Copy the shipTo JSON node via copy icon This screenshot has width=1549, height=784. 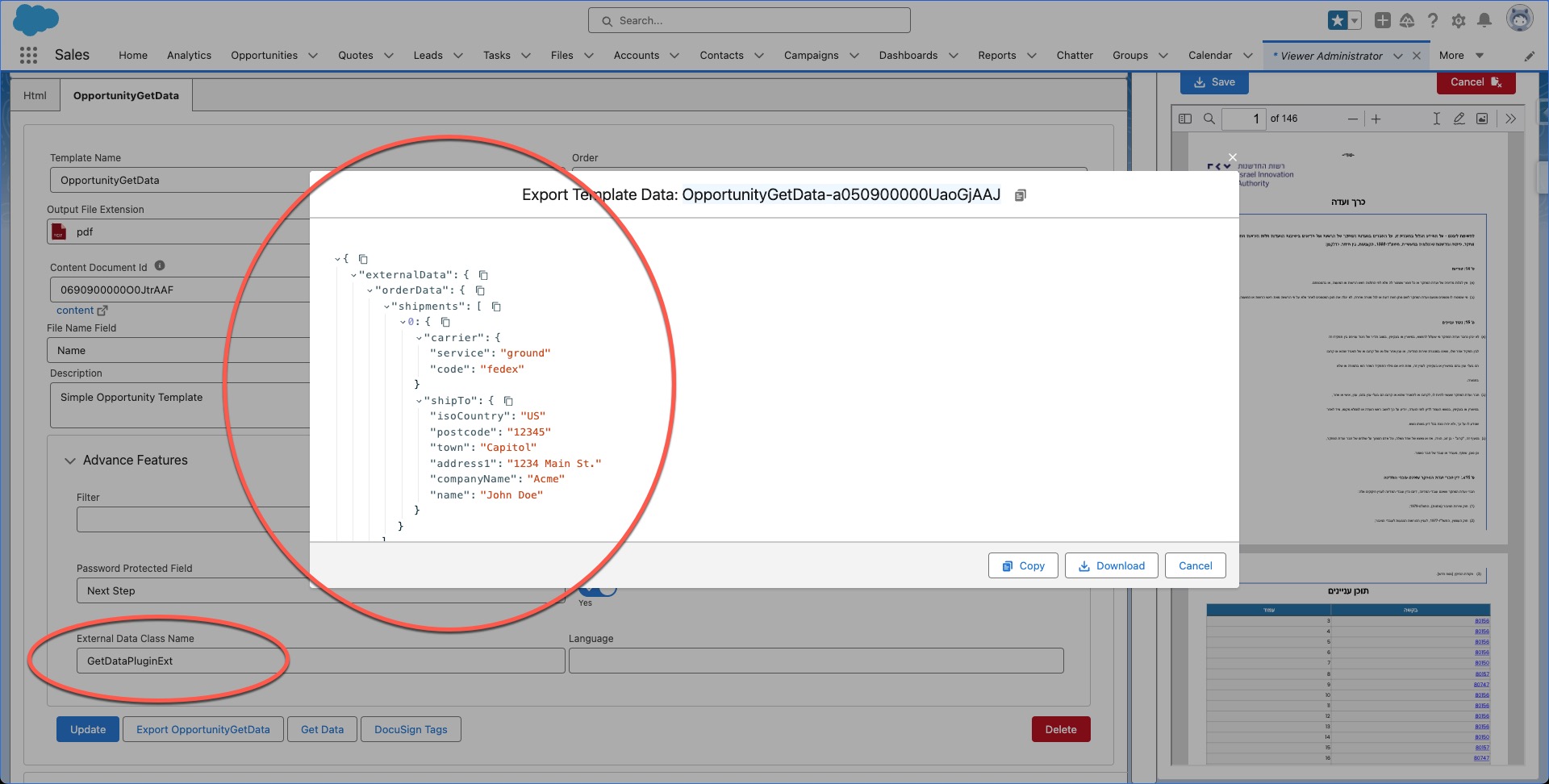[508, 401]
